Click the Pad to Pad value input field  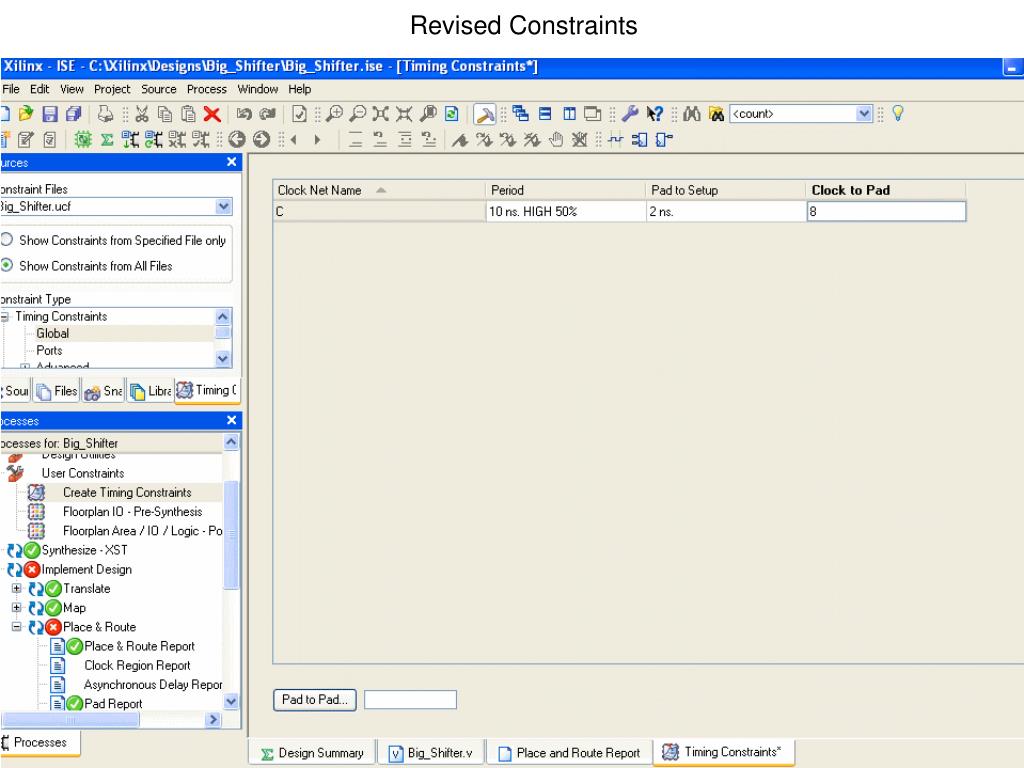click(x=410, y=699)
